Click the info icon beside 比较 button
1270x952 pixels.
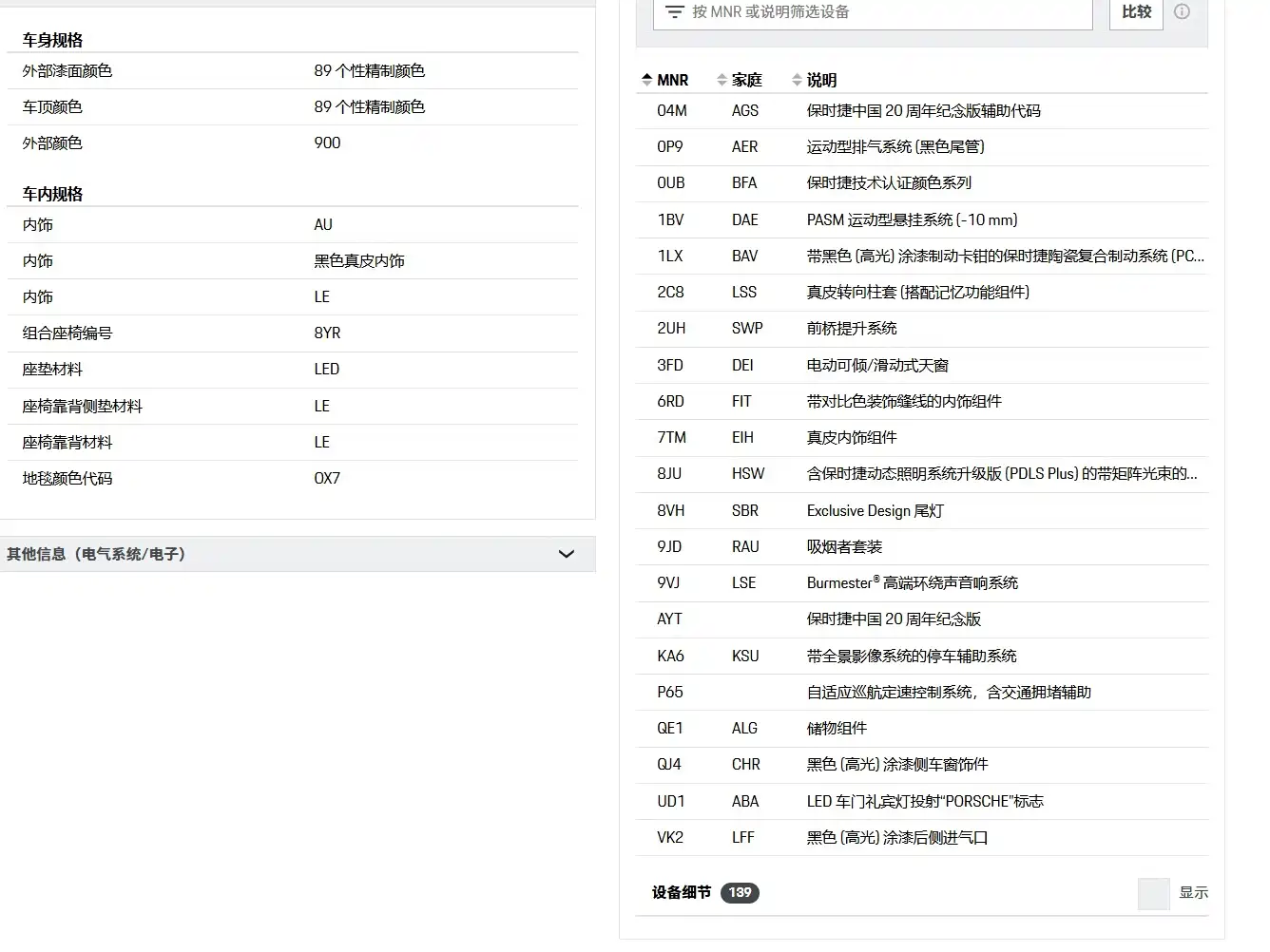coord(1182,11)
